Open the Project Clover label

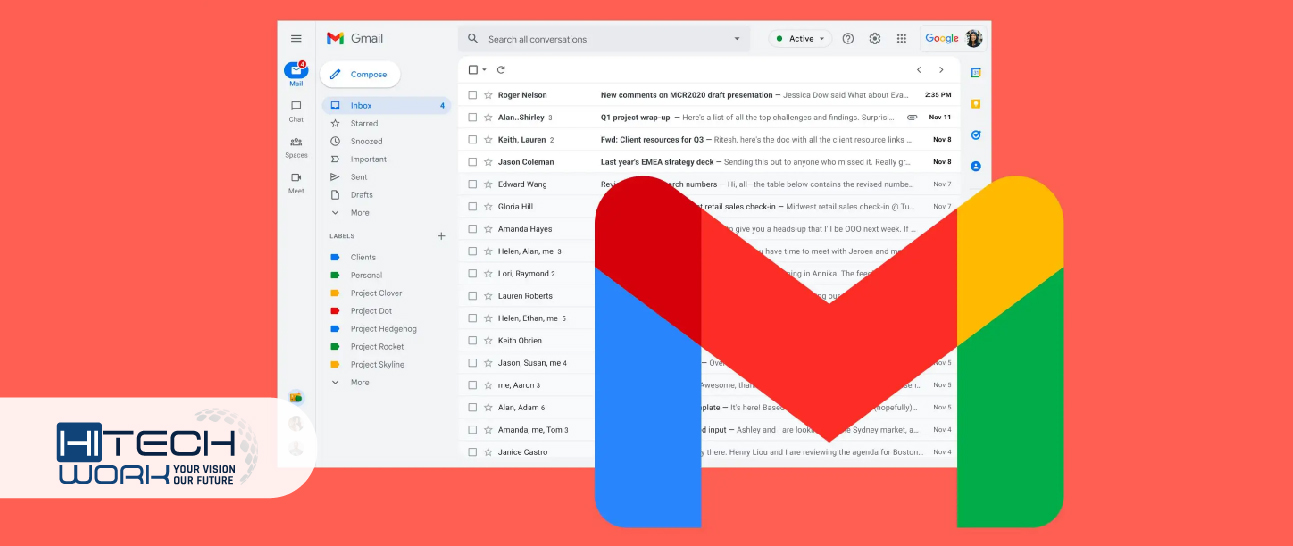[376, 293]
